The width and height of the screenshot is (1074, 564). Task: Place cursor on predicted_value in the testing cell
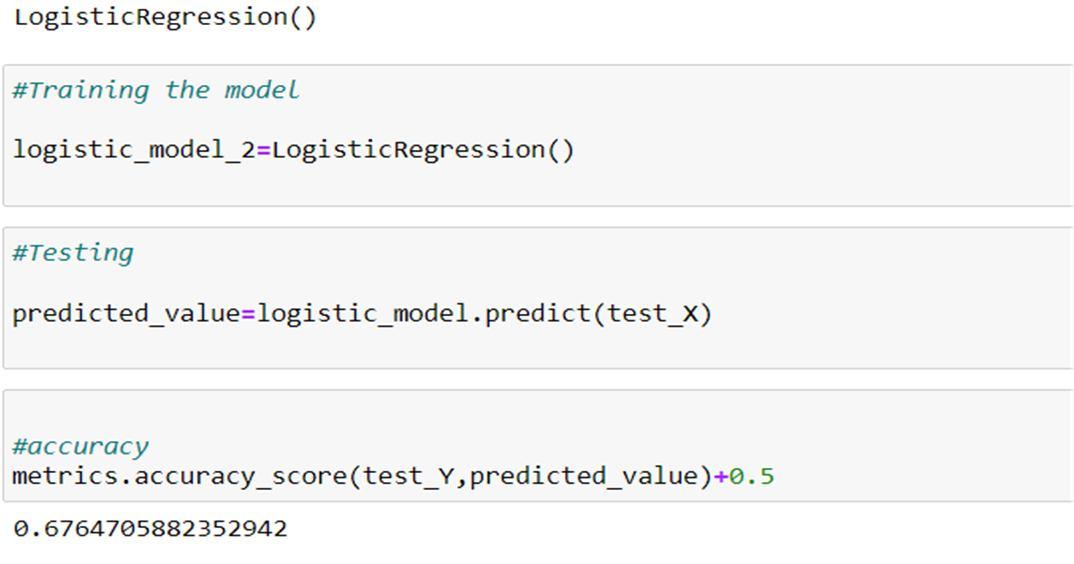(126, 314)
